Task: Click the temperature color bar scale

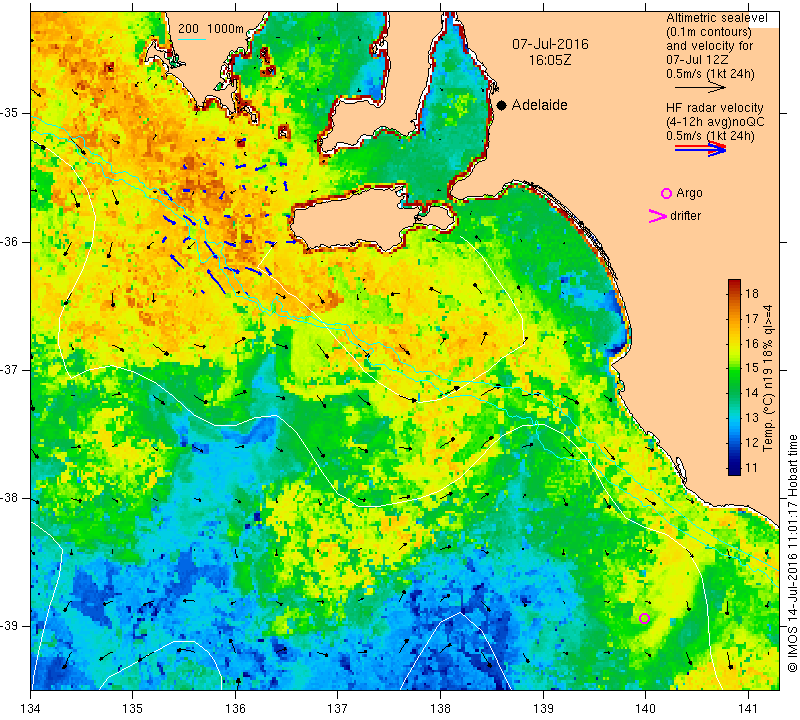Action: [x=734, y=377]
